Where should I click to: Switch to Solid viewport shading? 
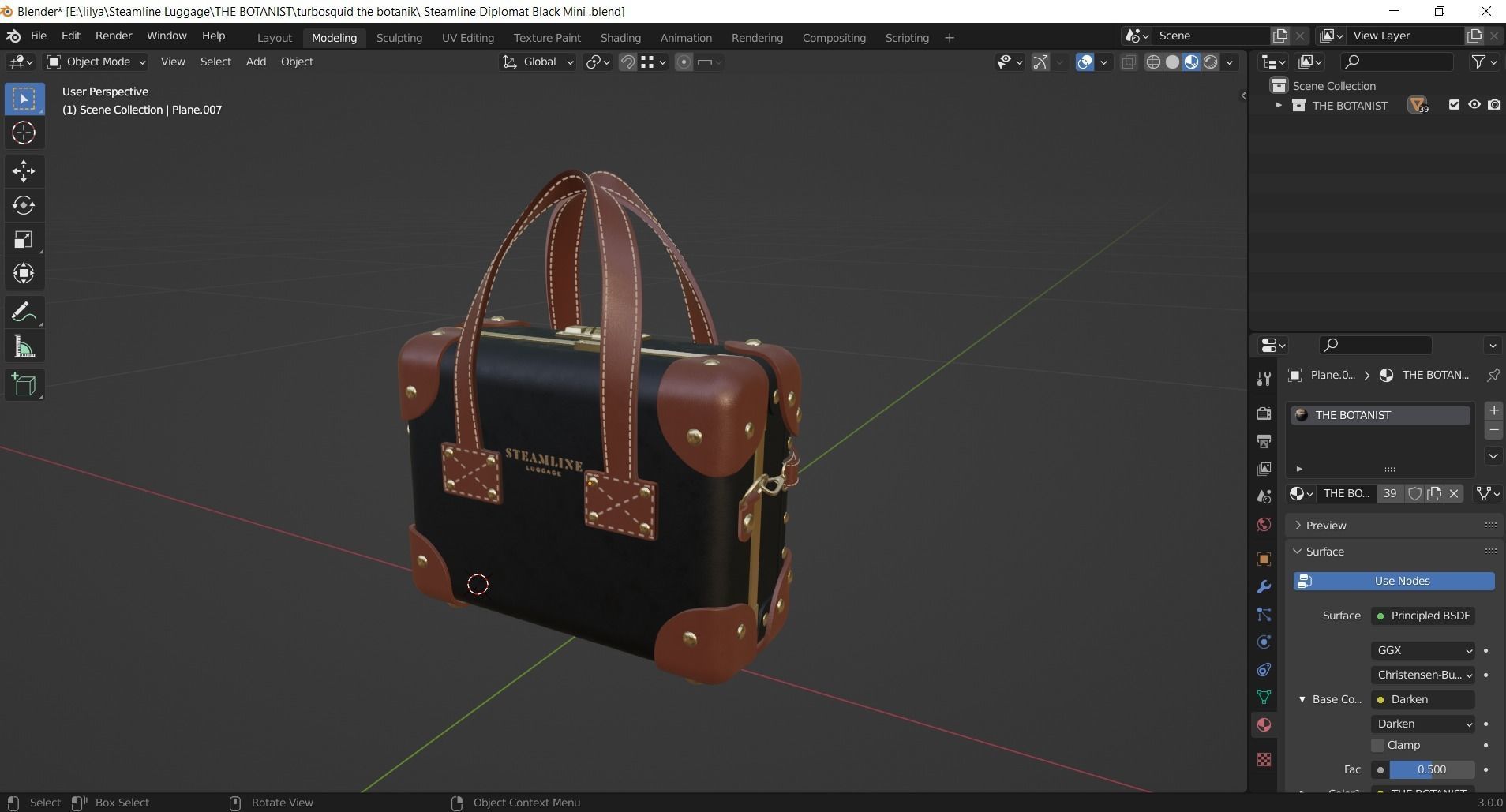[1172, 62]
